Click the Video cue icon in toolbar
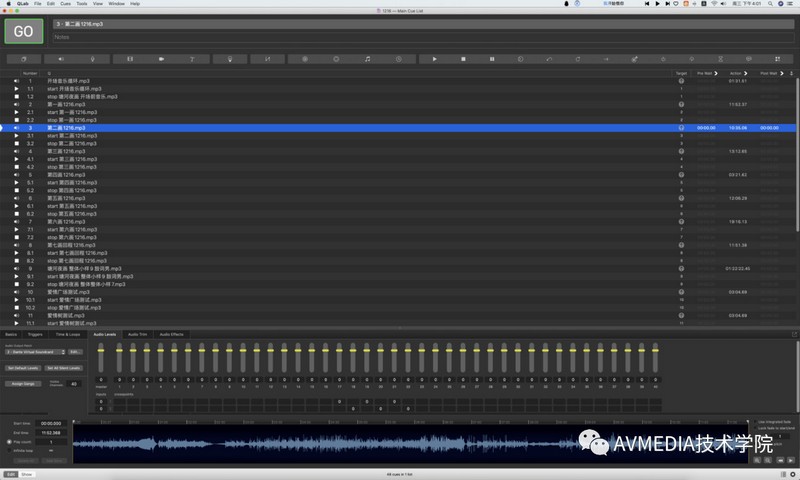Image resolution: width=800 pixels, height=480 pixels. click(x=129, y=59)
